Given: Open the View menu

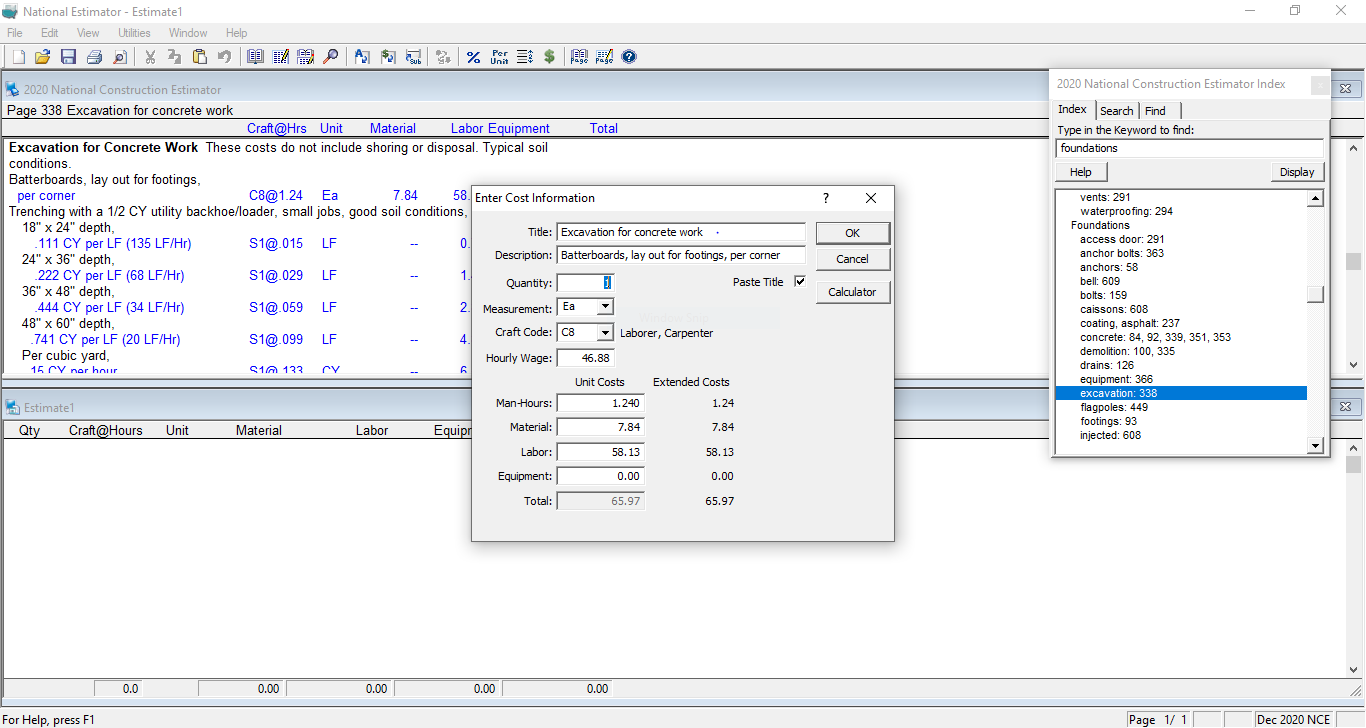Looking at the screenshot, I should [x=88, y=33].
